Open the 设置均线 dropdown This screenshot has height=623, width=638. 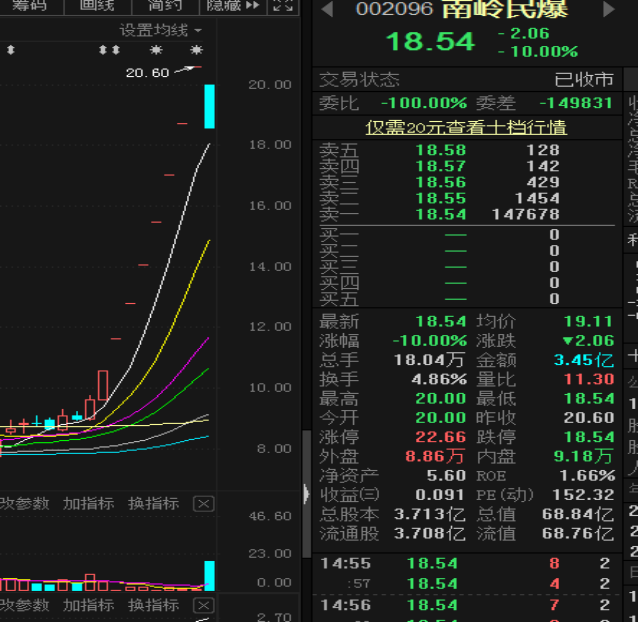160,30
